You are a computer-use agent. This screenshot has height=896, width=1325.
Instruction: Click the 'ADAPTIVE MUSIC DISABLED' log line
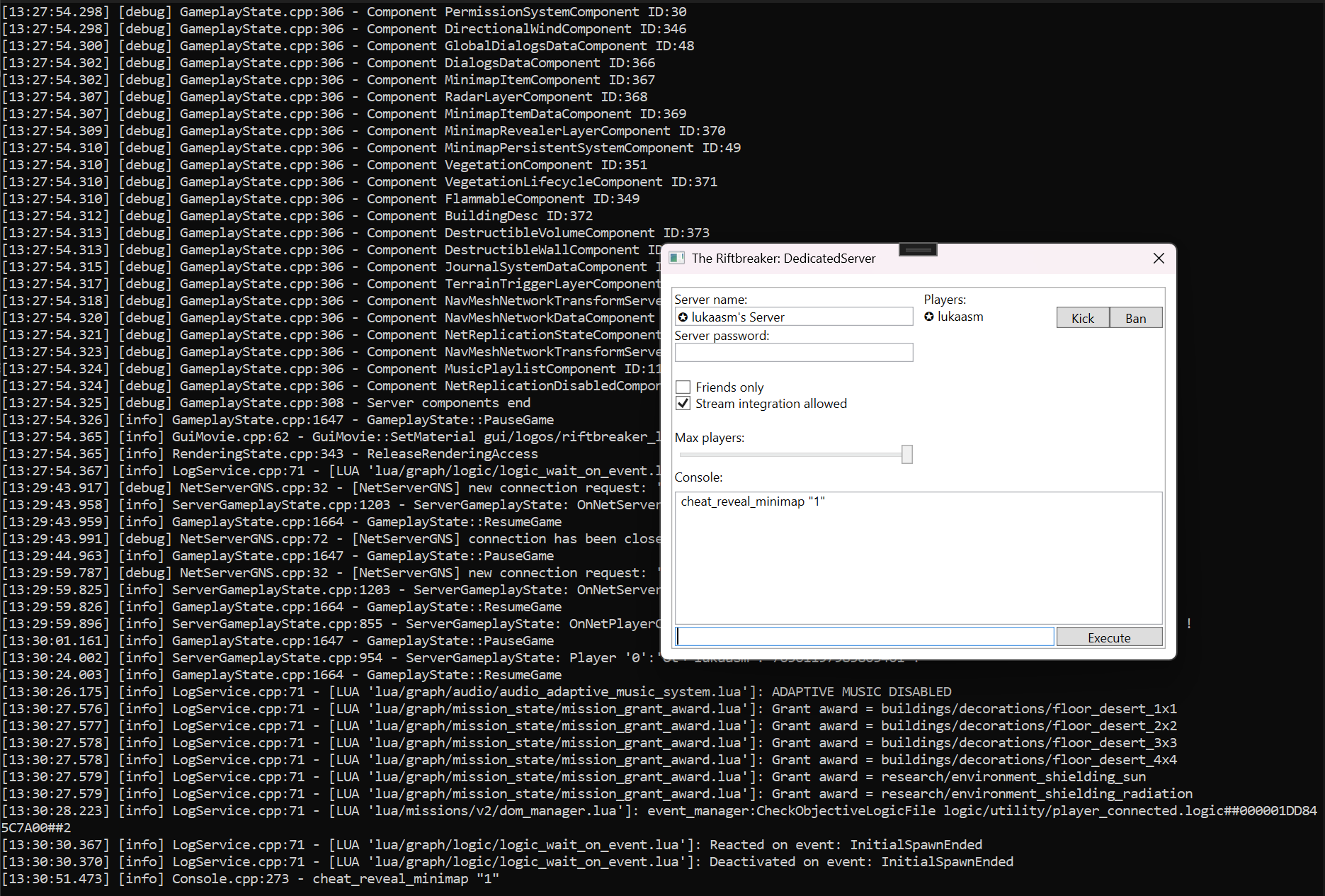pyautogui.click(x=861, y=692)
